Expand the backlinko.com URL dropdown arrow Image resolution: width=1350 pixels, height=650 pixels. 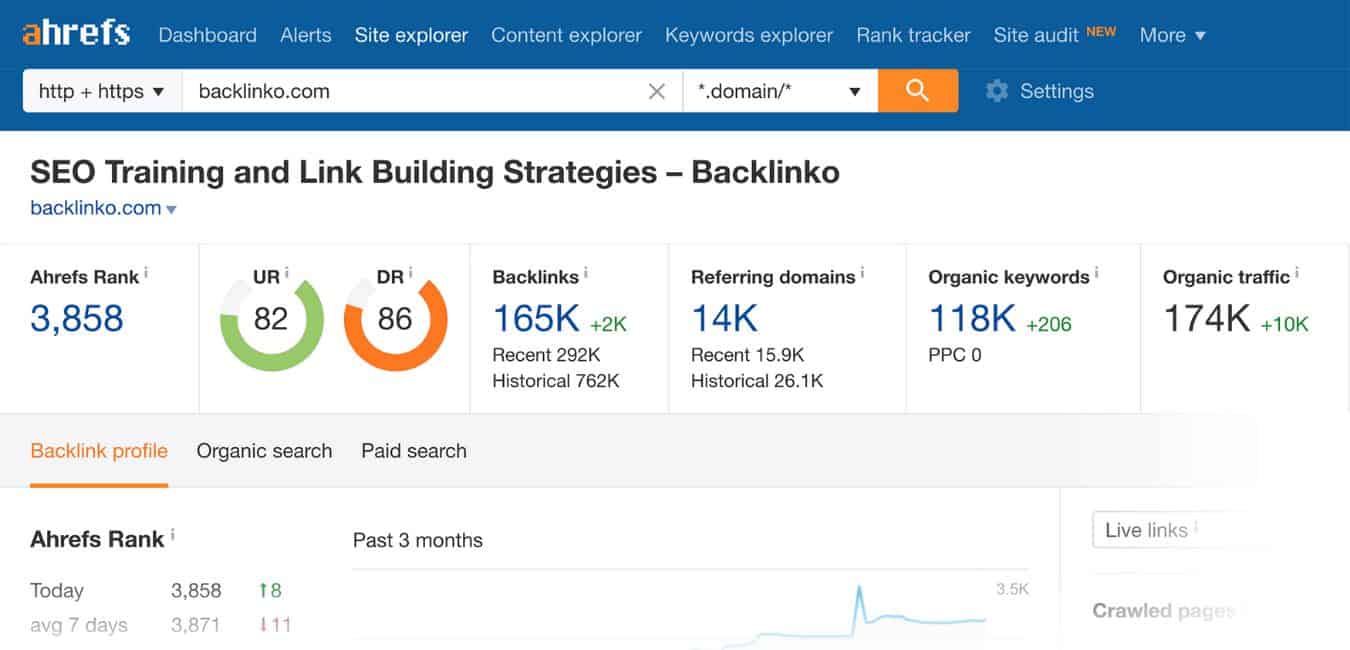click(172, 210)
